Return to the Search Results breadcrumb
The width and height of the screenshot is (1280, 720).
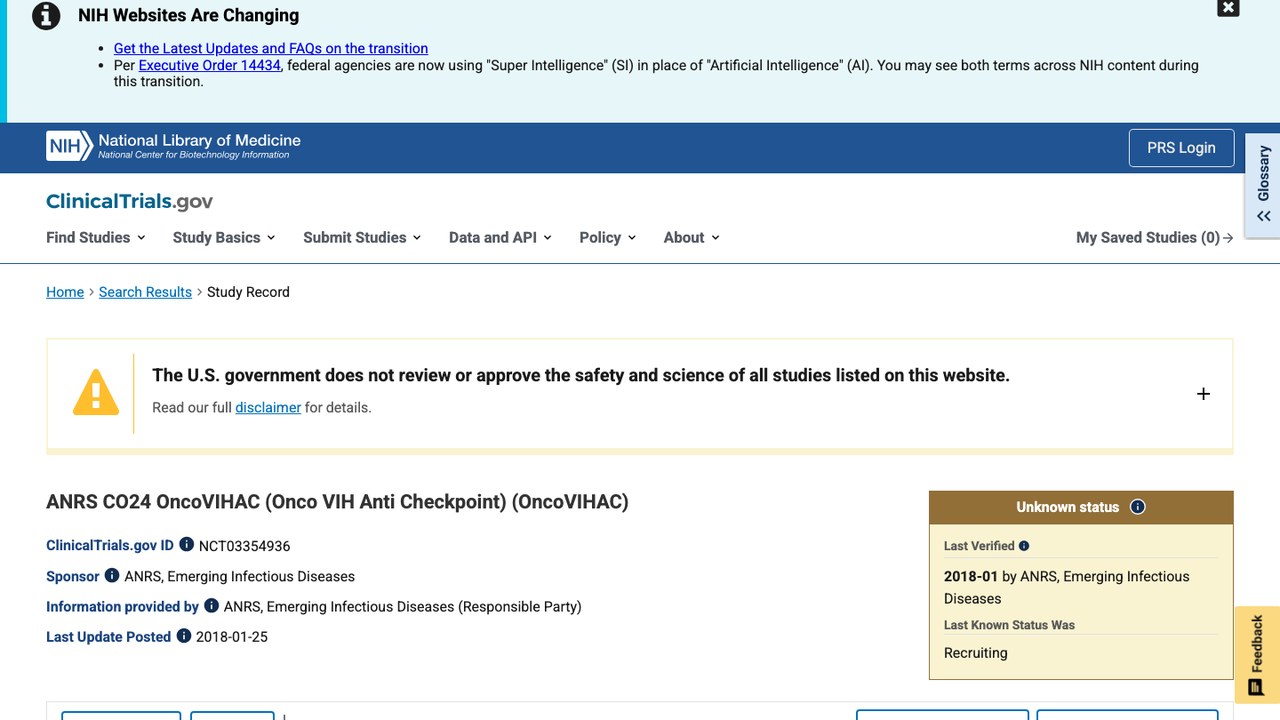145,292
